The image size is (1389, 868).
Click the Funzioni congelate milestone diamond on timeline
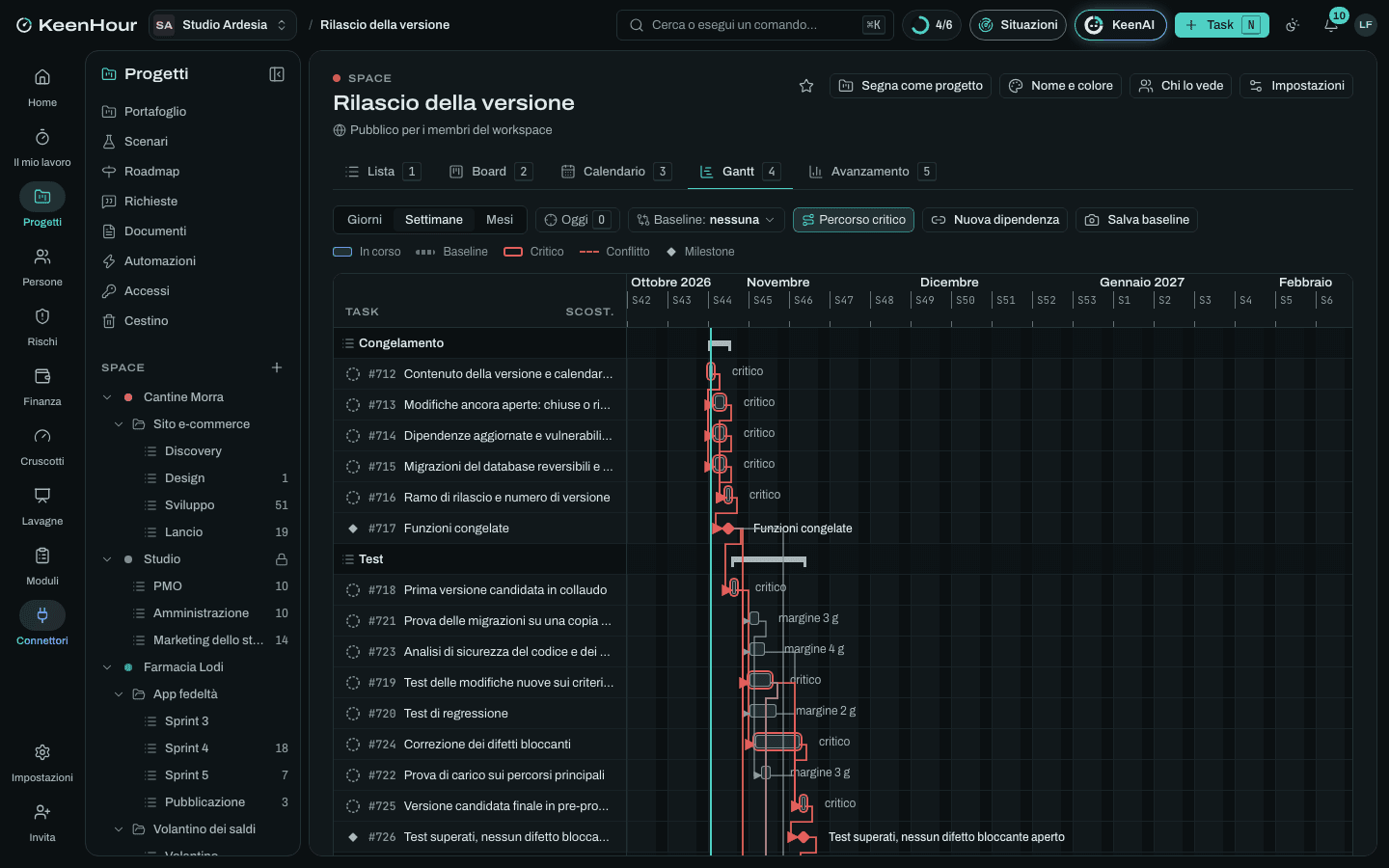[728, 529]
